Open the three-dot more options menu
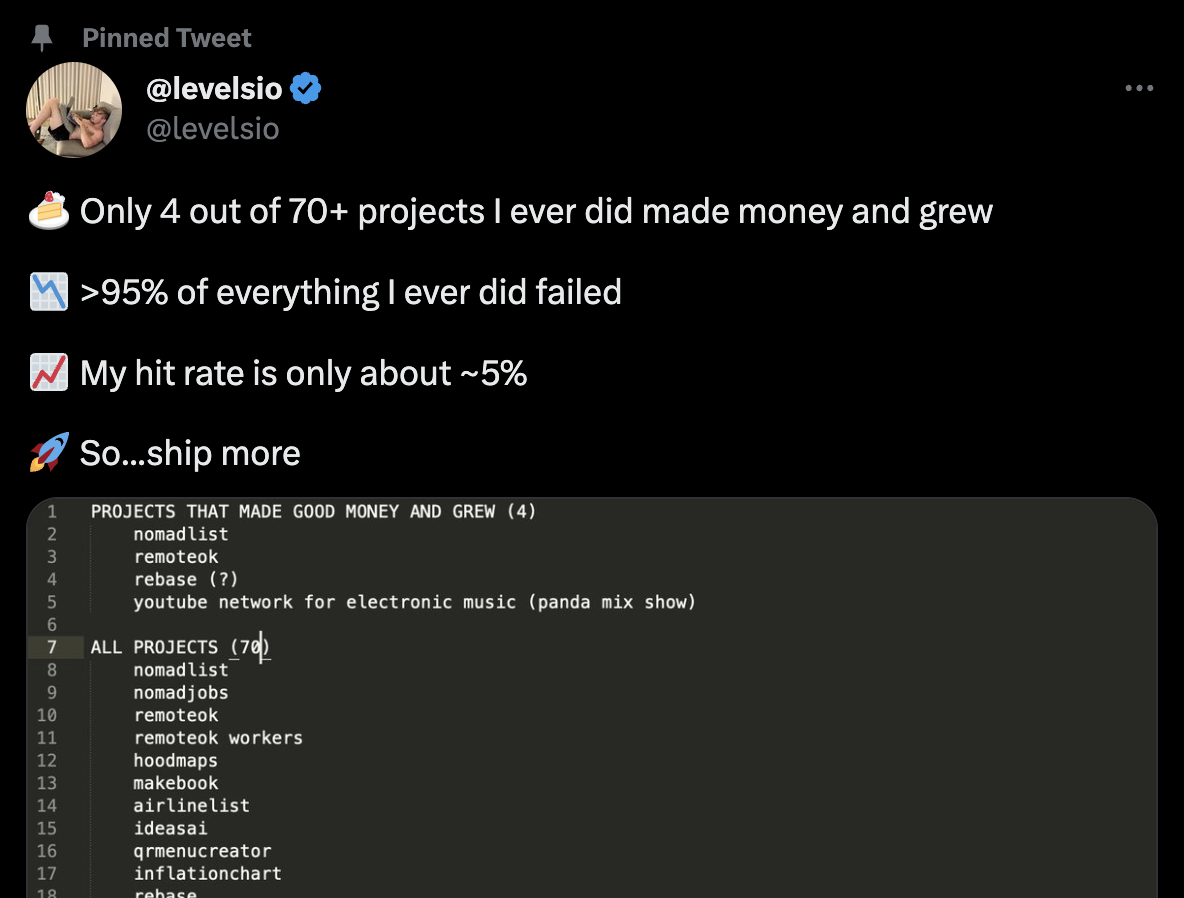Viewport: 1184px width, 898px height. [x=1139, y=88]
